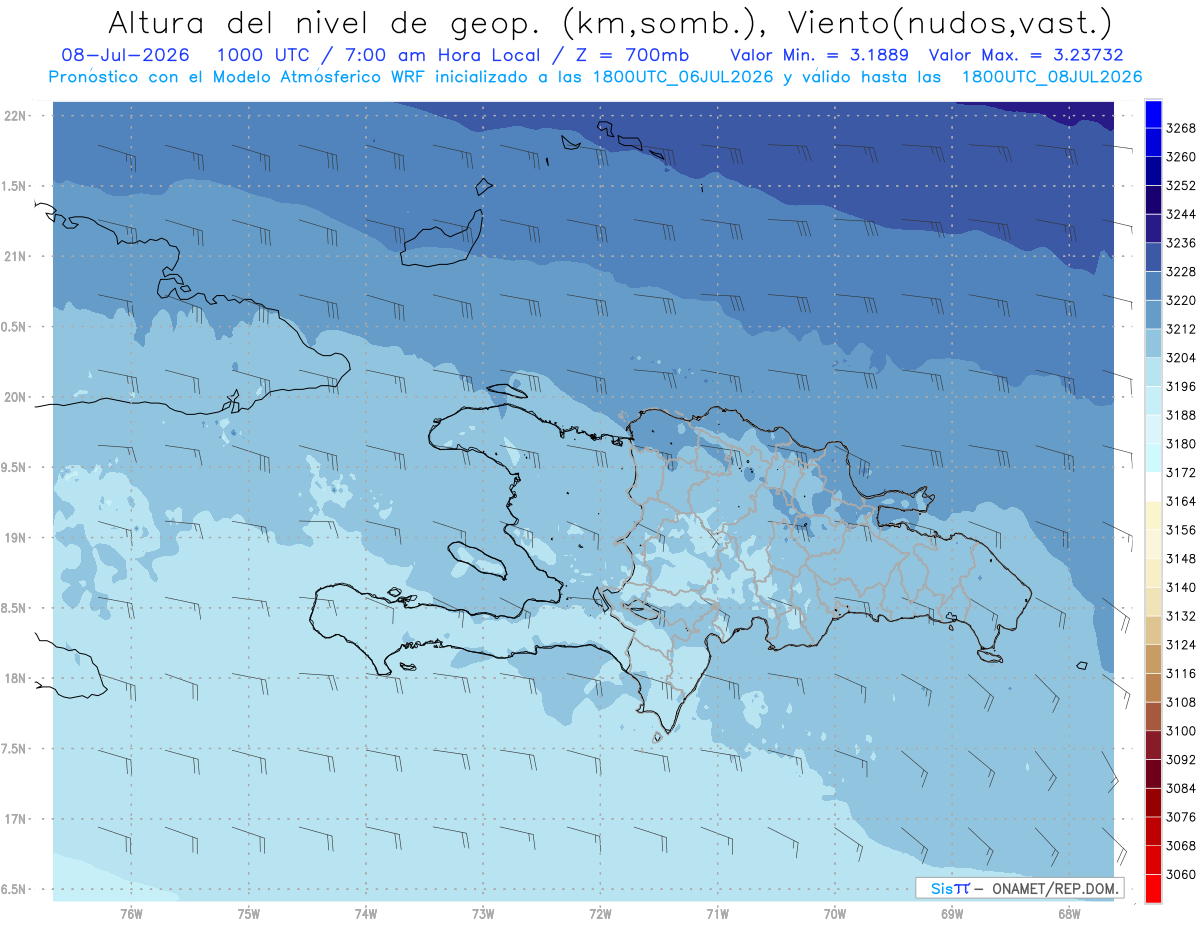Click the '71W' longitude label
1200x927 pixels.
pyautogui.click(x=717, y=914)
